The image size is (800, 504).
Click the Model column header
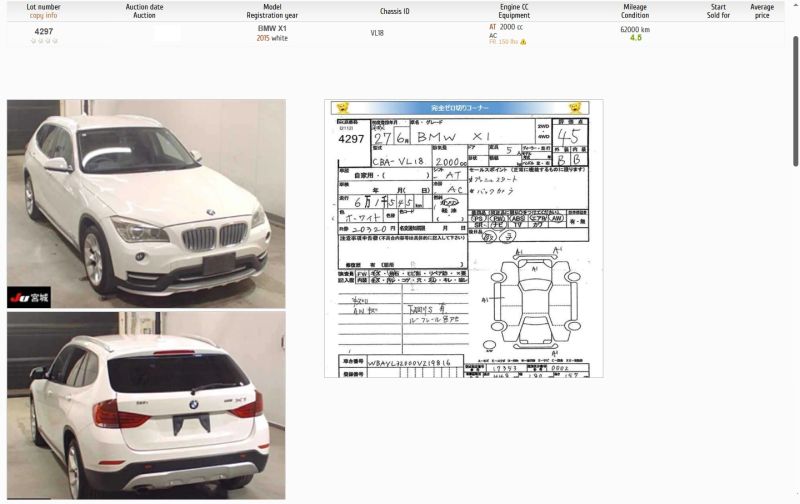click(272, 7)
